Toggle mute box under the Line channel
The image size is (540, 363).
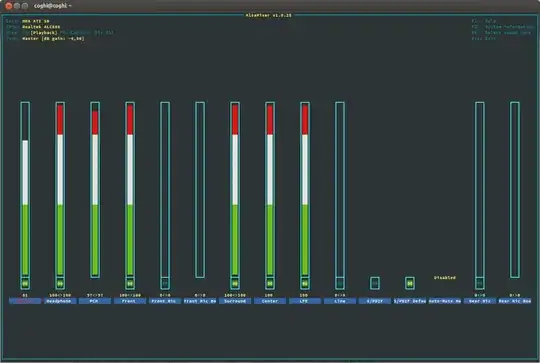tap(340, 283)
